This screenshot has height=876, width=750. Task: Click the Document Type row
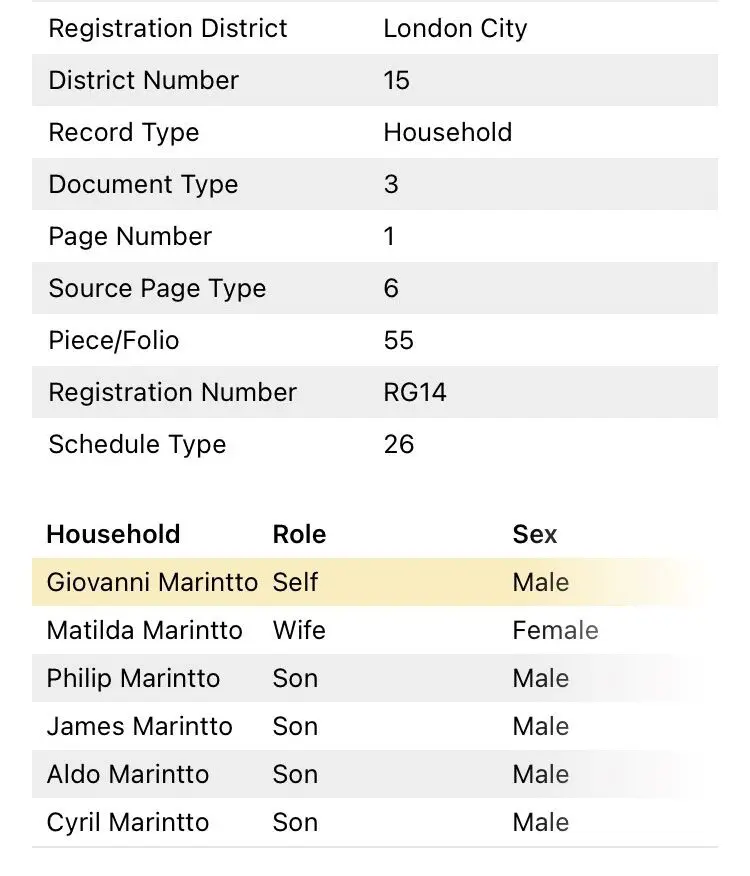click(x=374, y=184)
